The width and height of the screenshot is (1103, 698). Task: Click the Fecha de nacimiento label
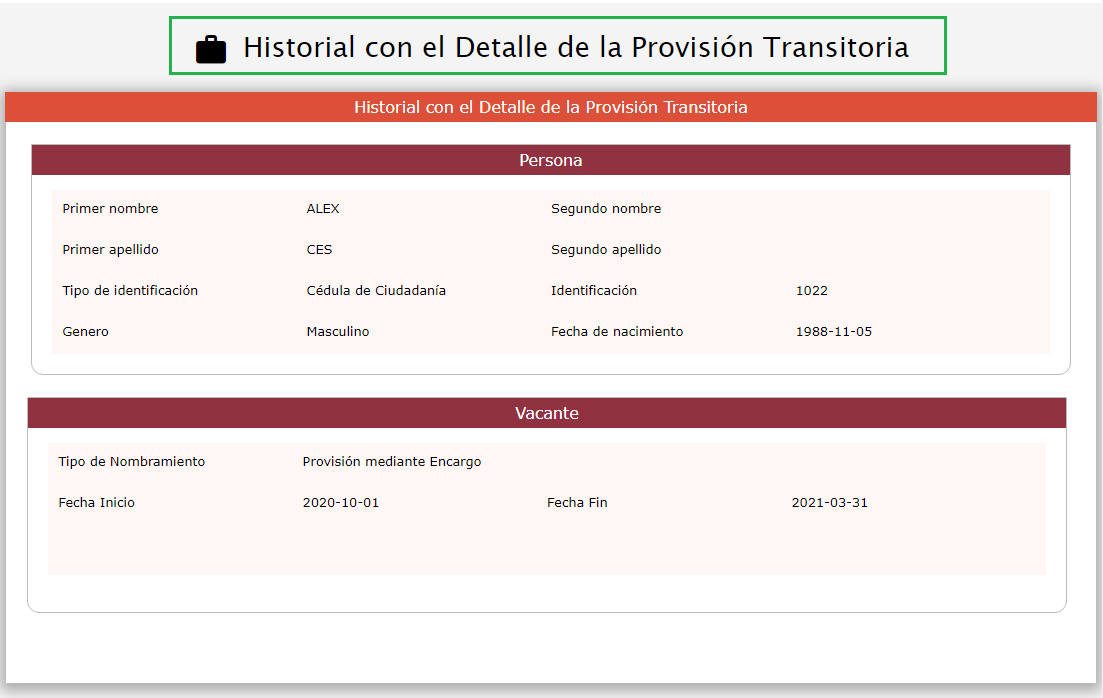(616, 332)
